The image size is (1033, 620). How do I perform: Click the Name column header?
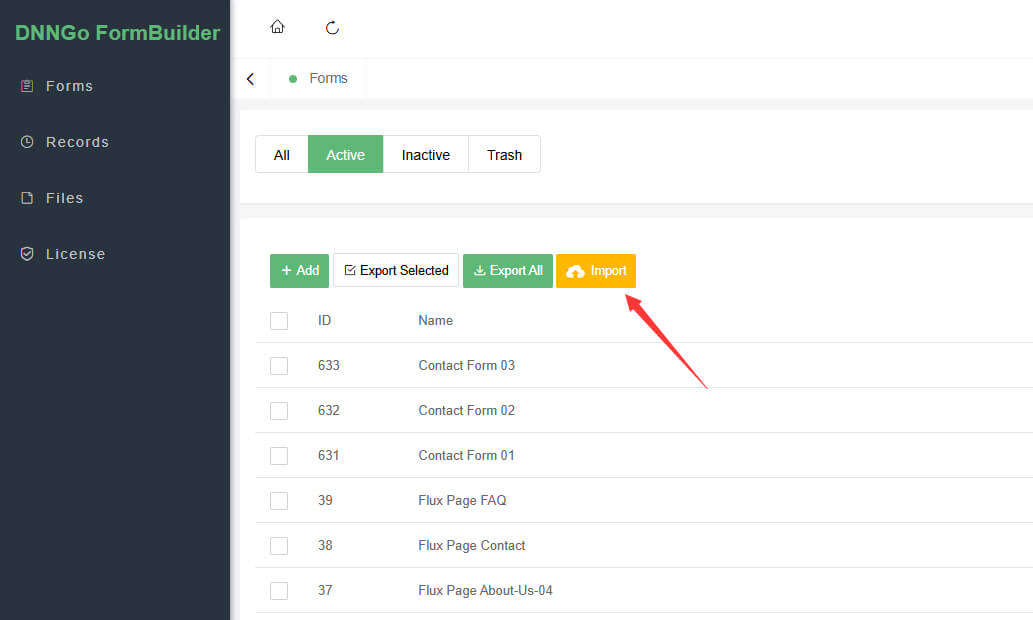[435, 321]
